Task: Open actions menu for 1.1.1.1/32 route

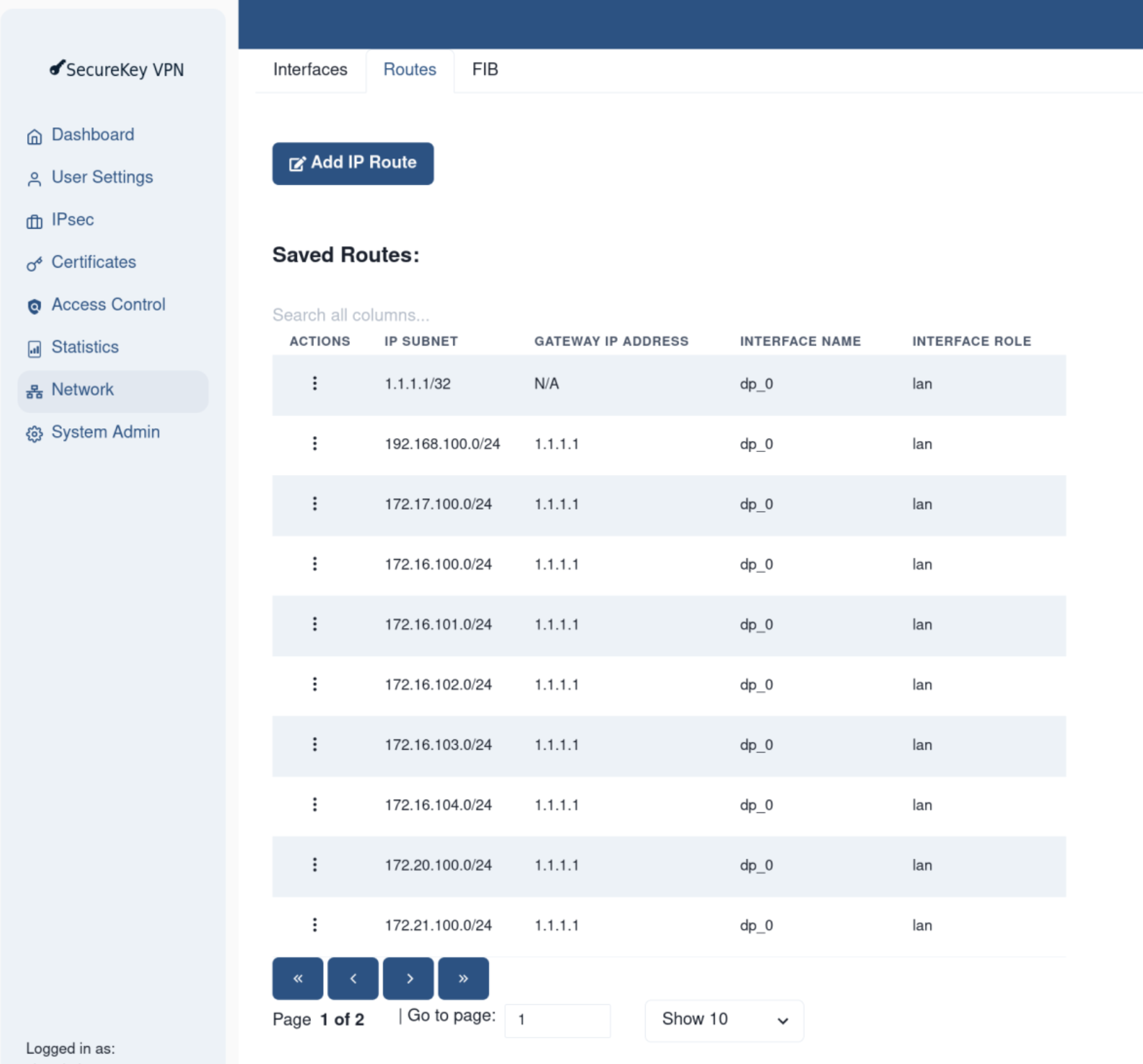Action: point(314,383)
